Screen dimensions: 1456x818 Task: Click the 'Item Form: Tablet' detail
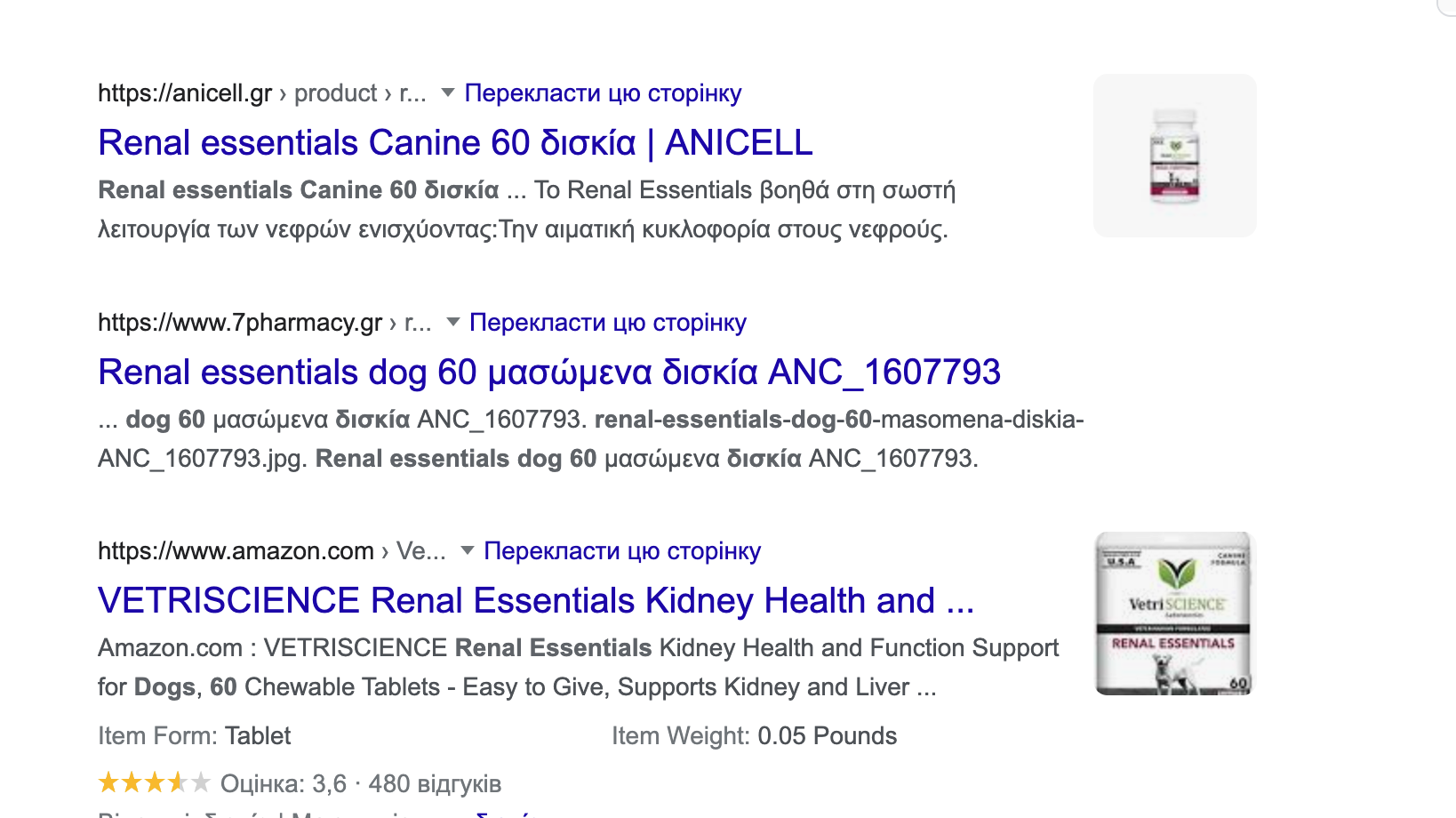pos(195,735)
